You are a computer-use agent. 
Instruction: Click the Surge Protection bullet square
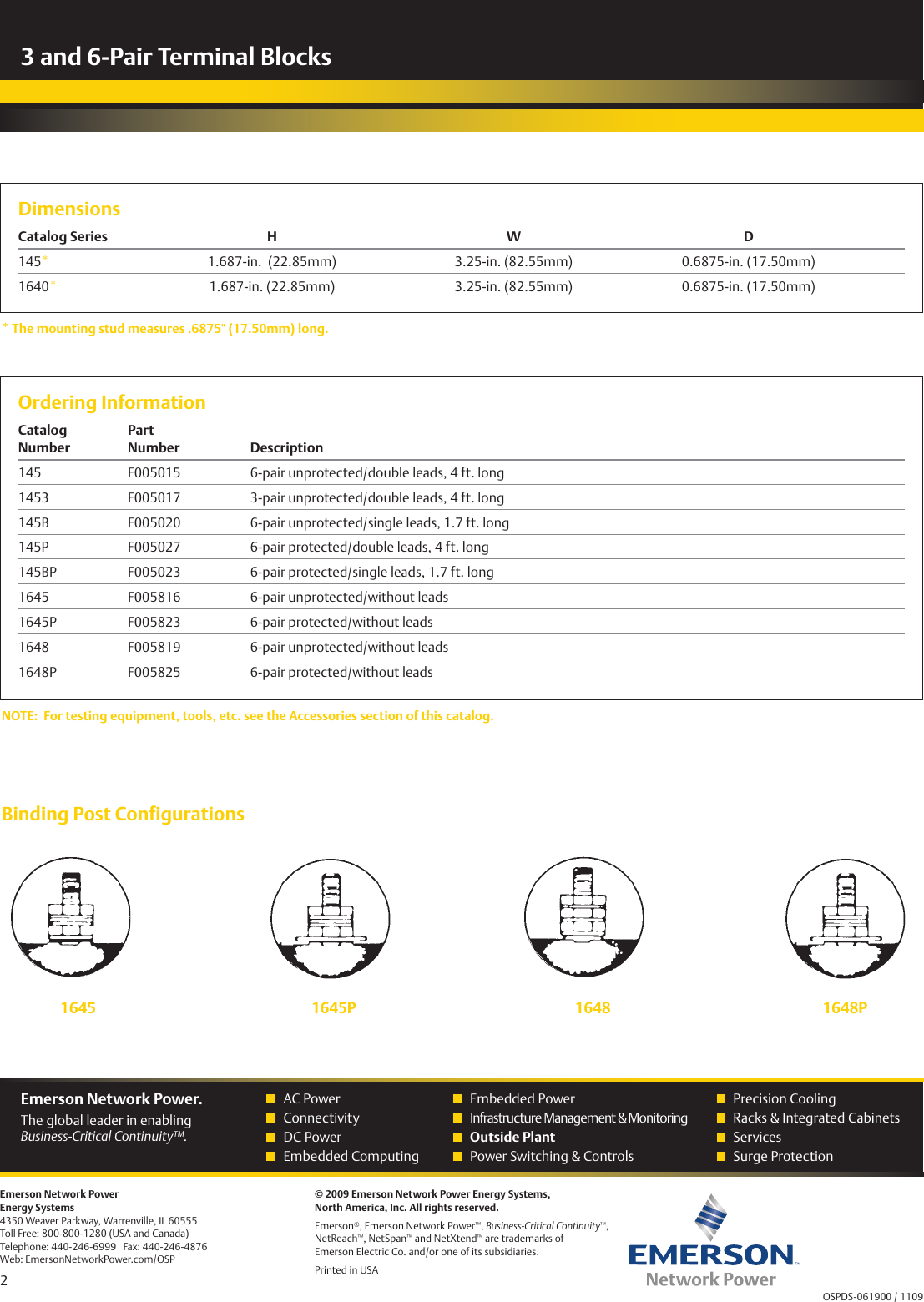point(721,1156)
